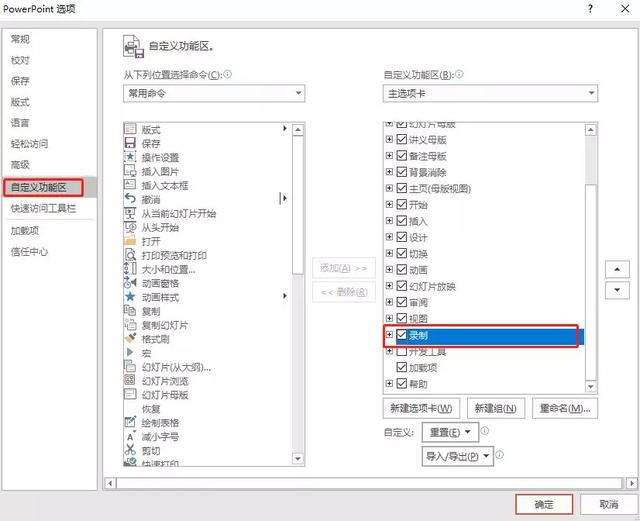Screen dimensions: 640x521
Task: Toggle the 开始 tab checkbox
Action: pyautogui.click(x=402, y=204)
